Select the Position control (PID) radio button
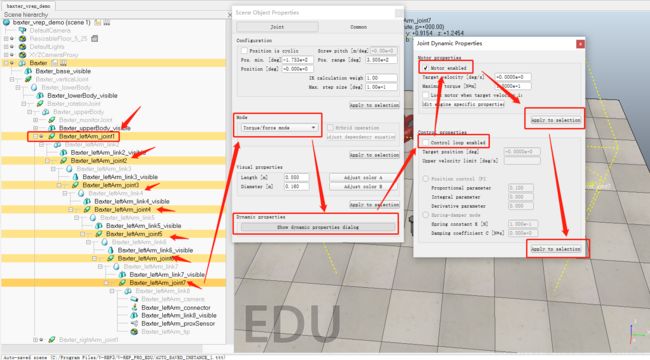Image resolution: width=650 pixels, height=360 pixels. coord(425,179)
